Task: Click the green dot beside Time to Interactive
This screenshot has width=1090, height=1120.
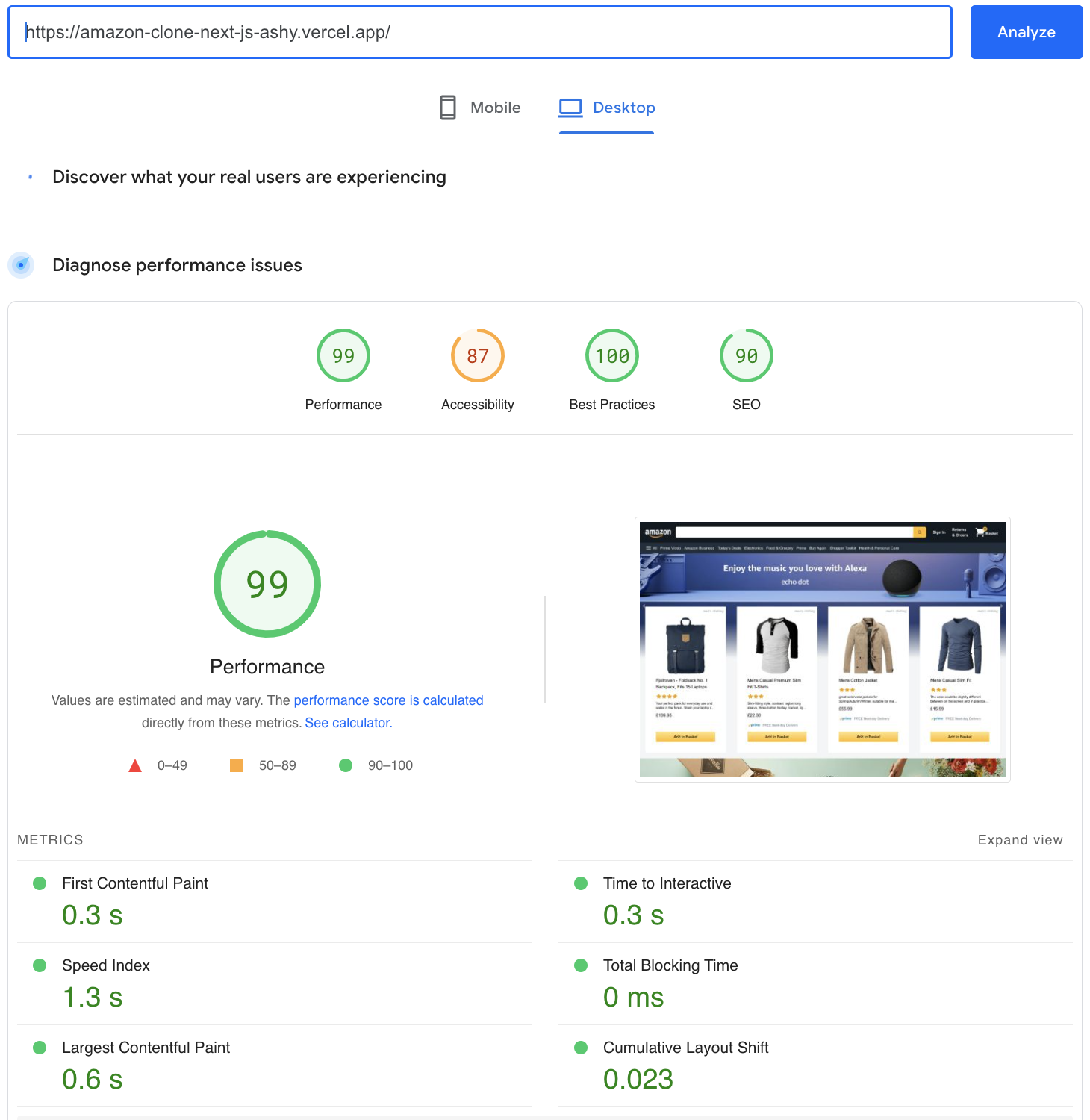Action: tap(581, 883)
